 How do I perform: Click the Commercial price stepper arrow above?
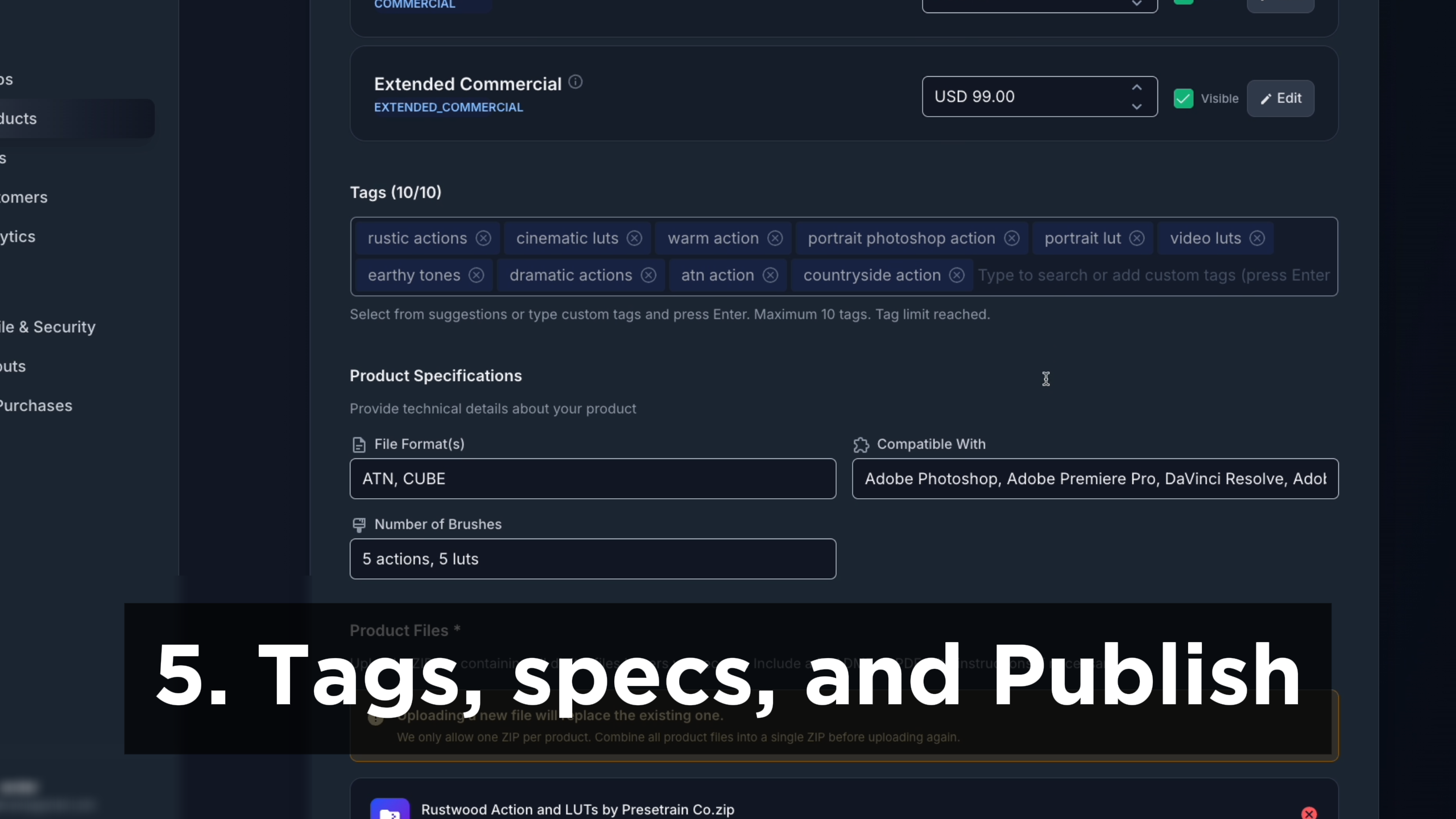(x=1136, y=4)
